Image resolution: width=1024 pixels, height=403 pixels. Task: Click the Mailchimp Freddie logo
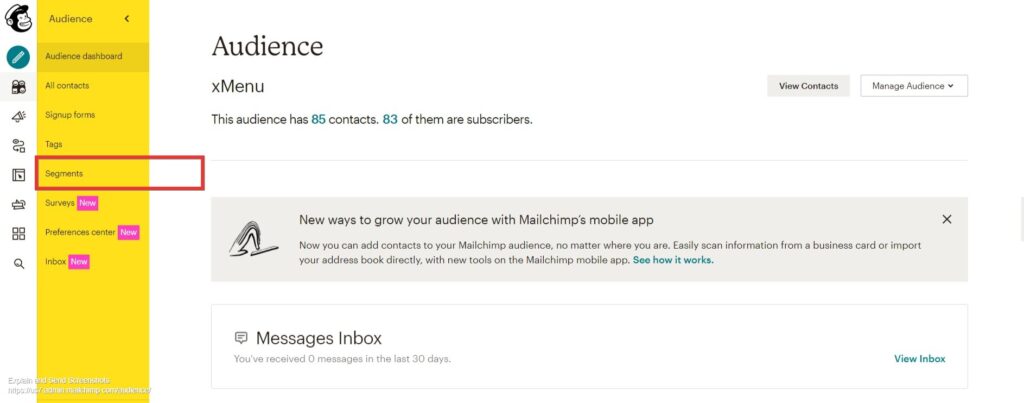point(18,18)
